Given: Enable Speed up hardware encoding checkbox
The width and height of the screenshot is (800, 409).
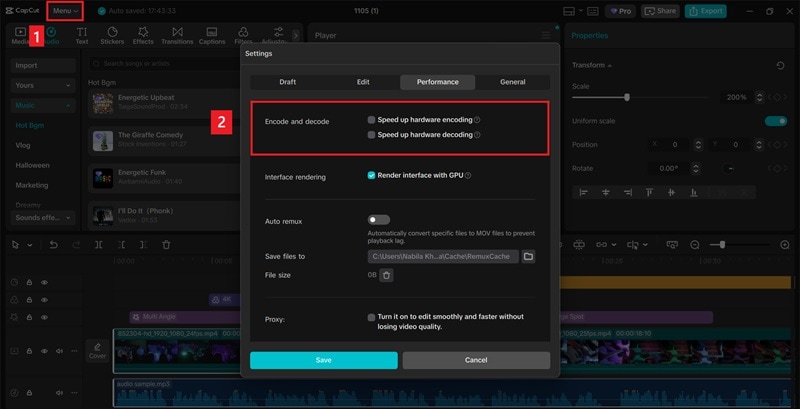Looking at the screenshot, I should click(x=371, y=120).
